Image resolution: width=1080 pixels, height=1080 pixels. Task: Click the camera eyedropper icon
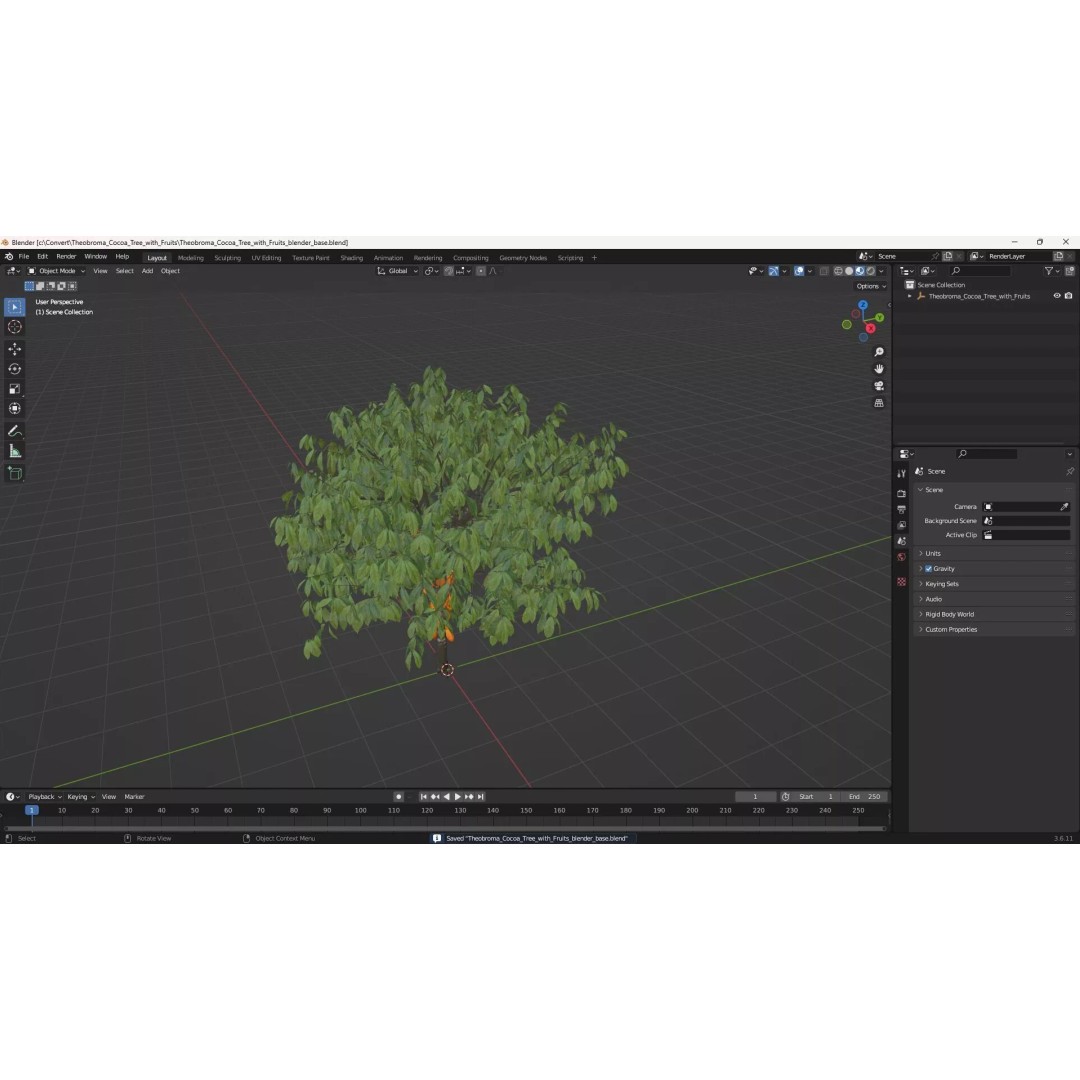click(x=1064, y=507)
